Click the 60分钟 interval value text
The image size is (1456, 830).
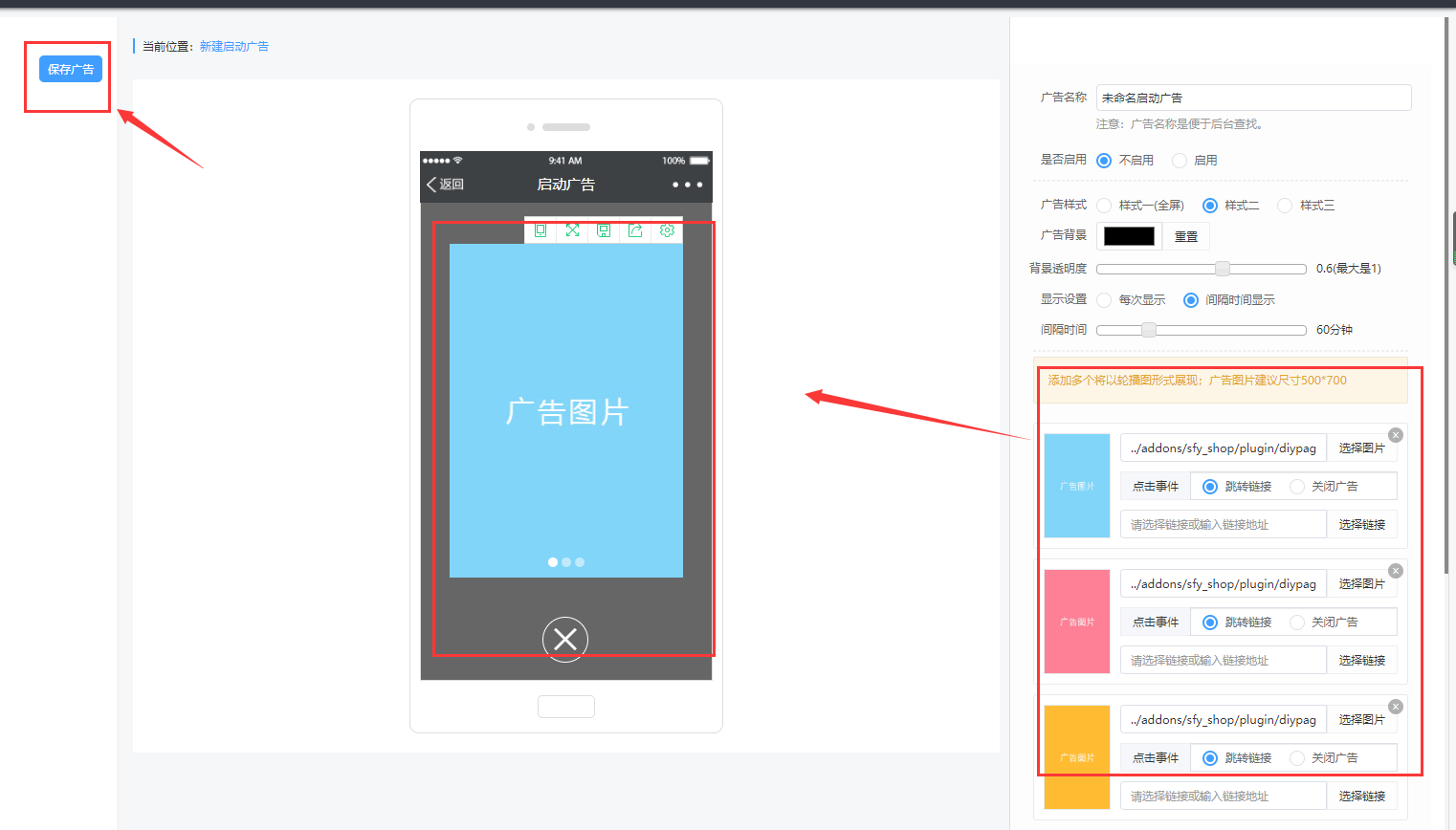coord(1335,330)
